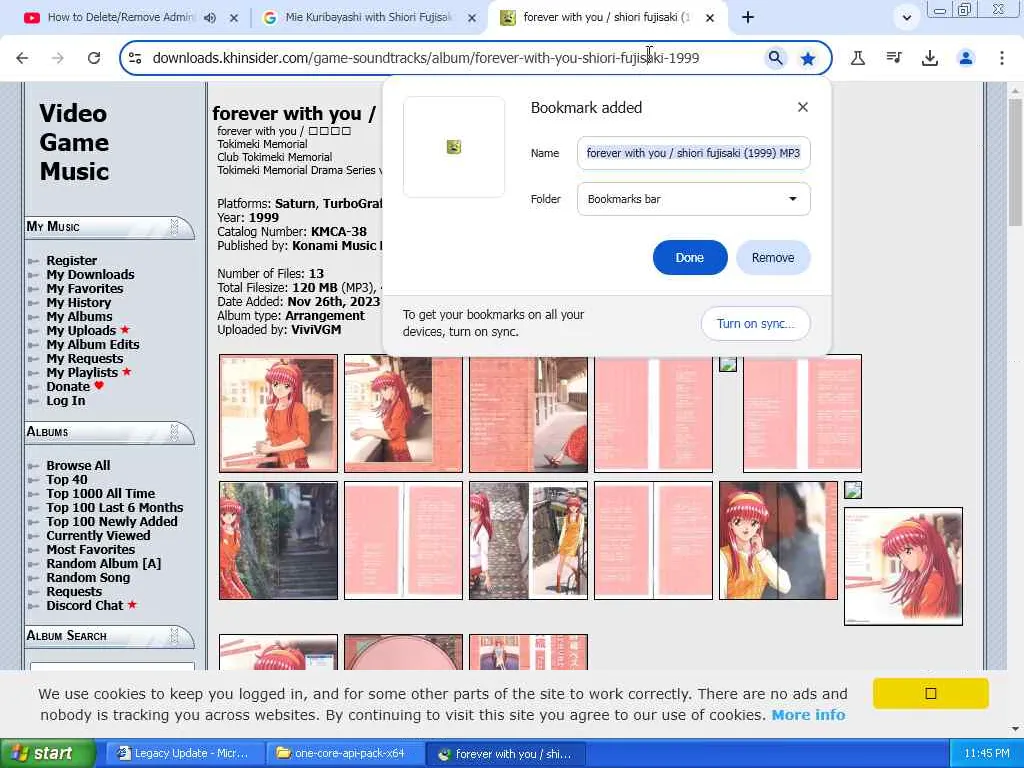
Task: Open My Favorites link
Action: click(x=85, y=289)
